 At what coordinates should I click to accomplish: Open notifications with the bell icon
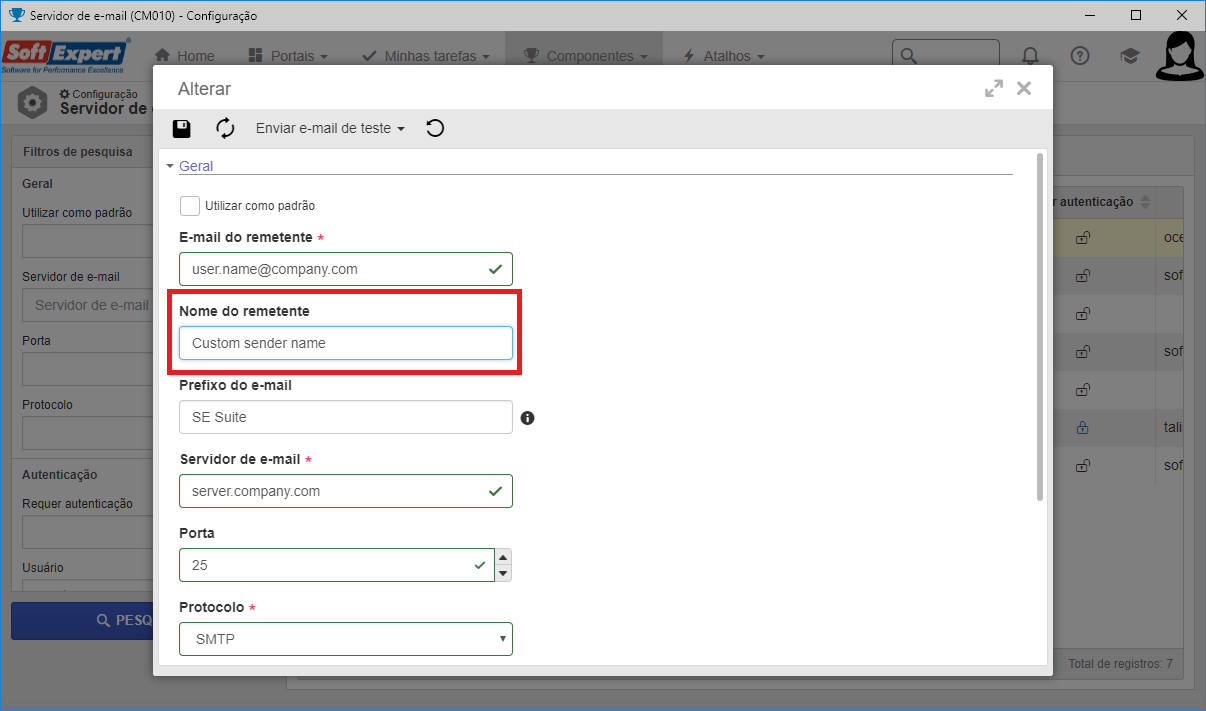pyautogui.click(x=1030, y=56)
